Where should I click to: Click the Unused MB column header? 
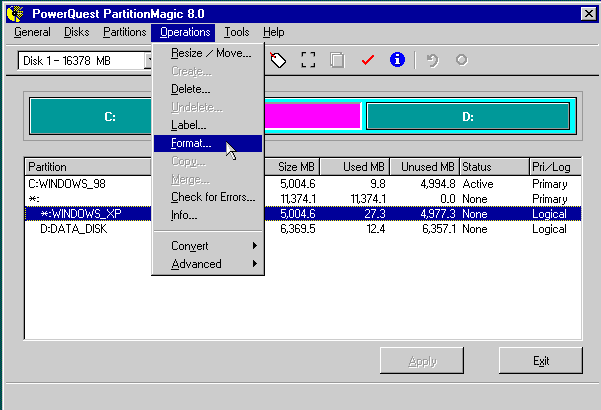424,167
